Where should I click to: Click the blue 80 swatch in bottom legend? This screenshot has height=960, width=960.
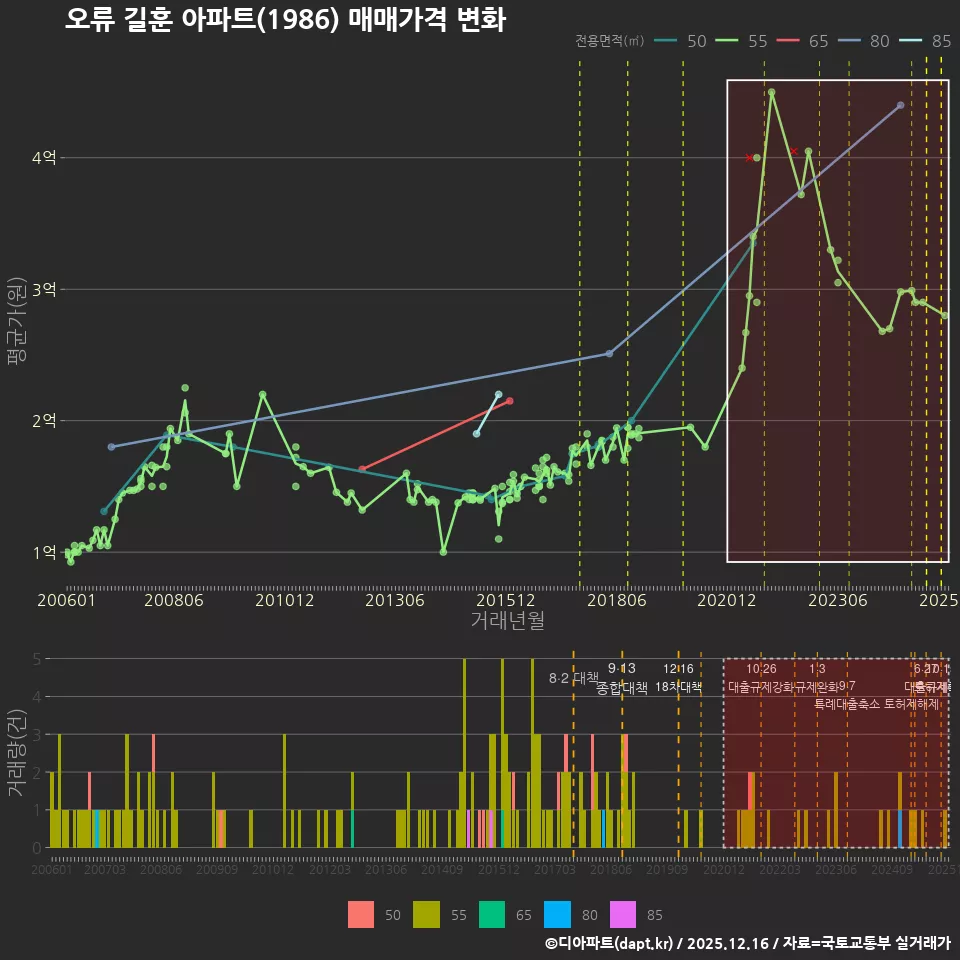558,914
